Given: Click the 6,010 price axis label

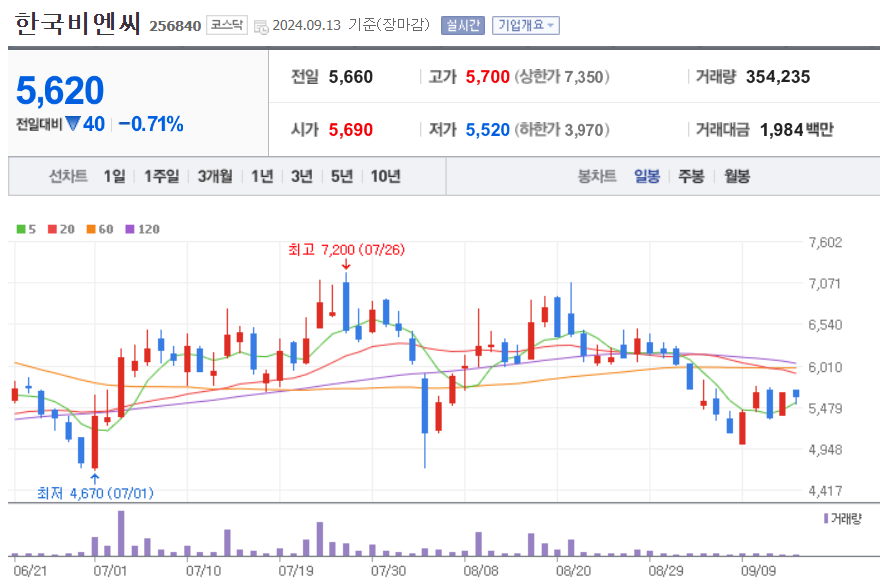Looking at the screenshot, I should pyautogui.click(x=825, y=367).
